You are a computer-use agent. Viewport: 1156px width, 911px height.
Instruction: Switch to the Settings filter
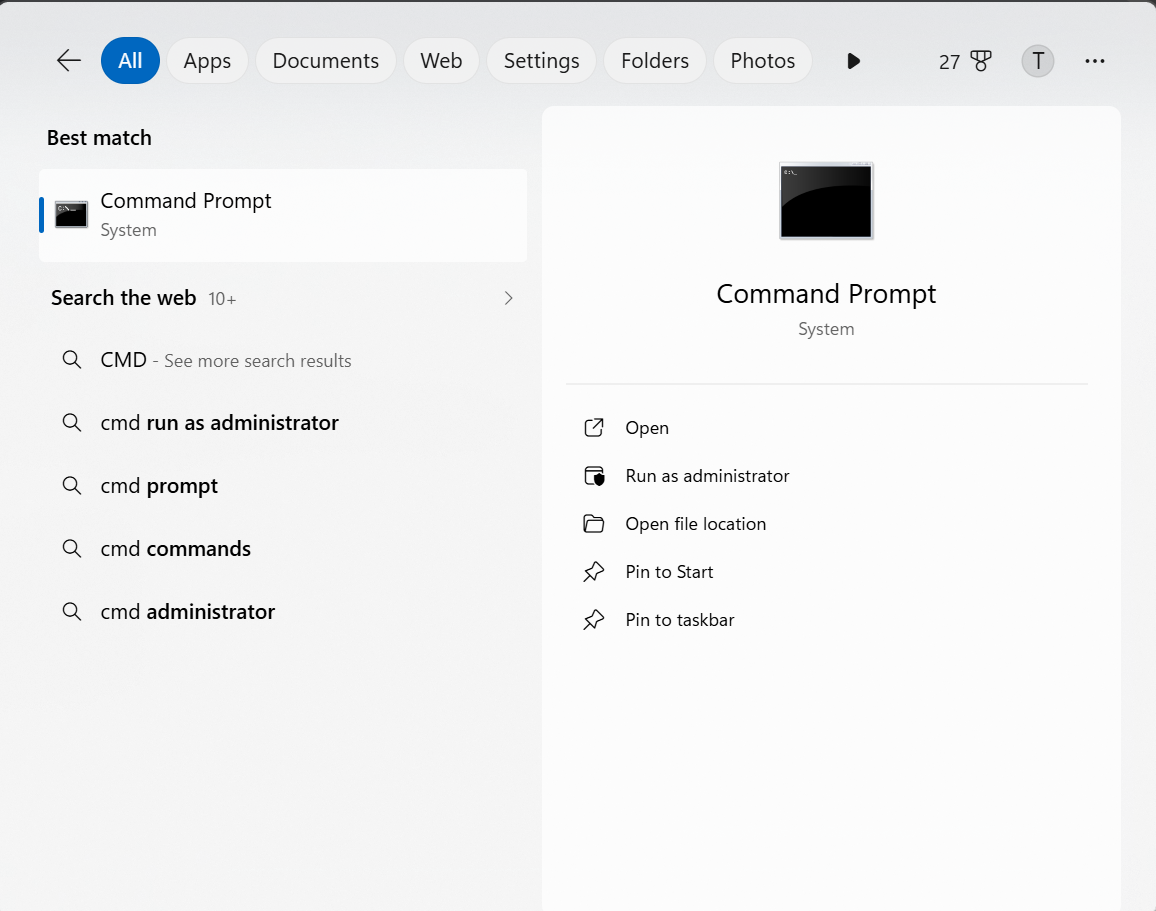[x=541, y=60]
